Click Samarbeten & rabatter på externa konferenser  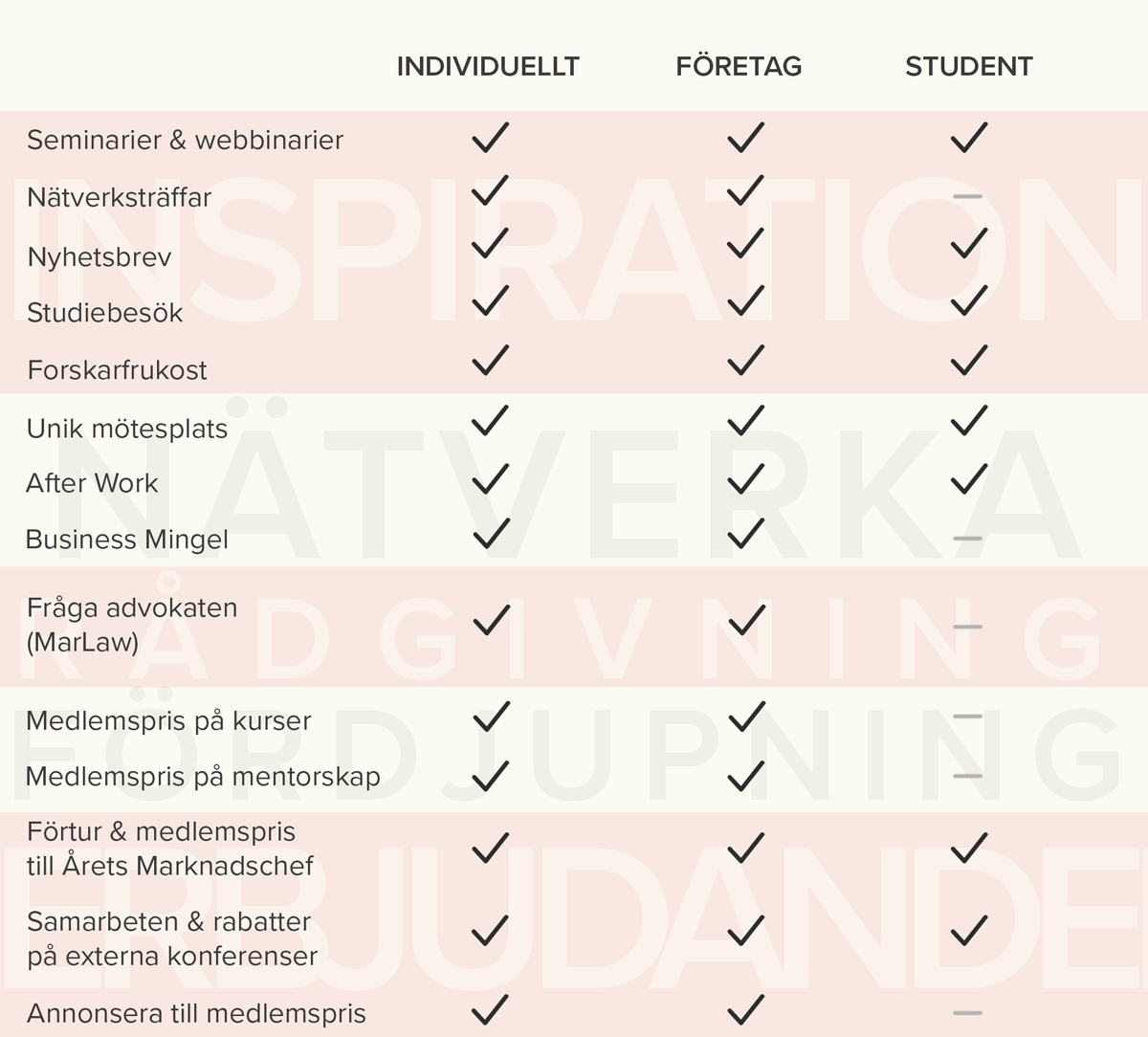pyautogui.click(x=172, y=938)
